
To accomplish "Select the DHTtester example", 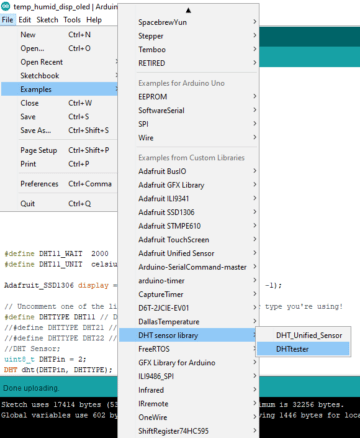I will [x=303, y=349].
